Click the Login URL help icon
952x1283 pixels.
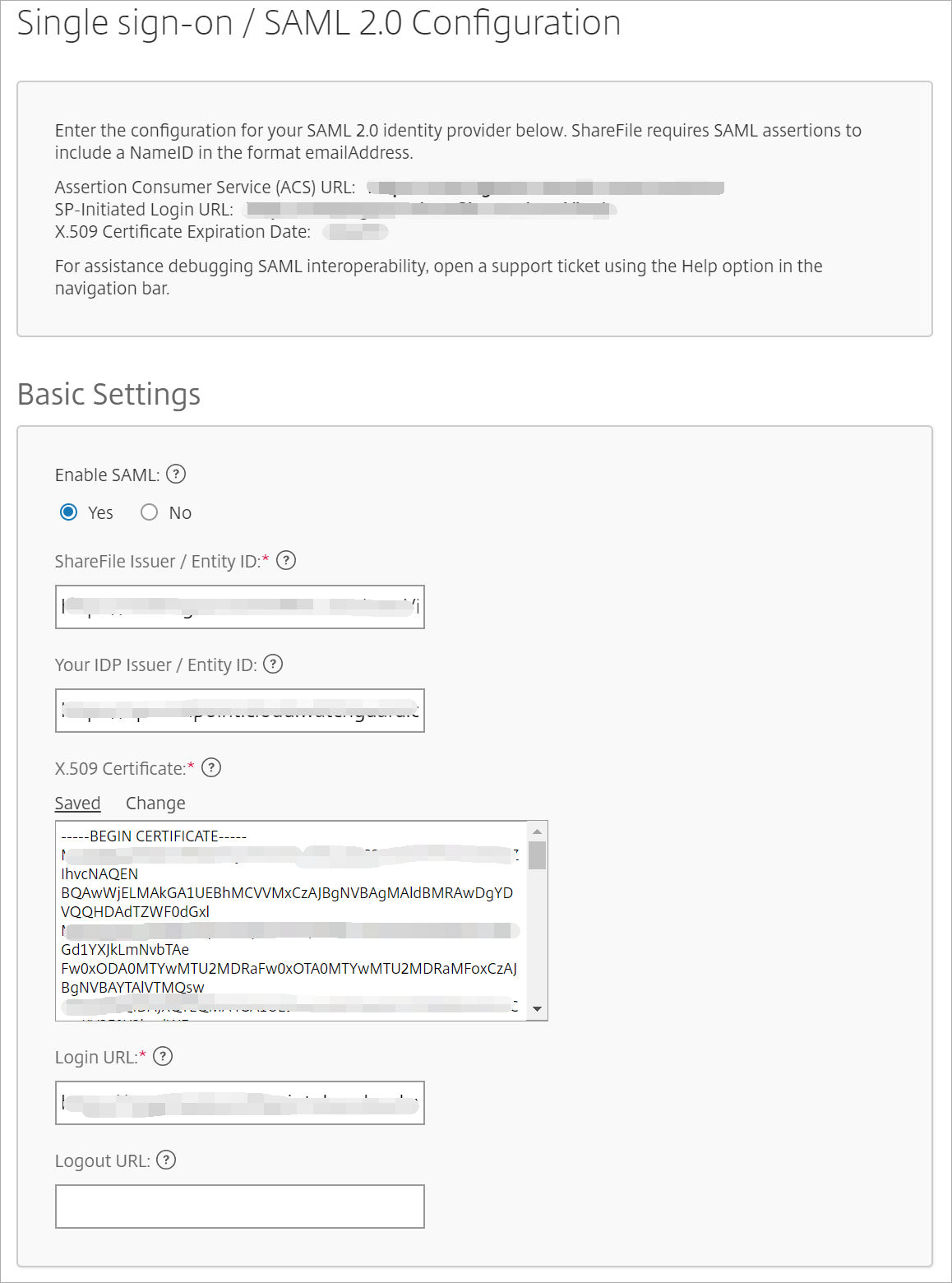pos(163,1056)
